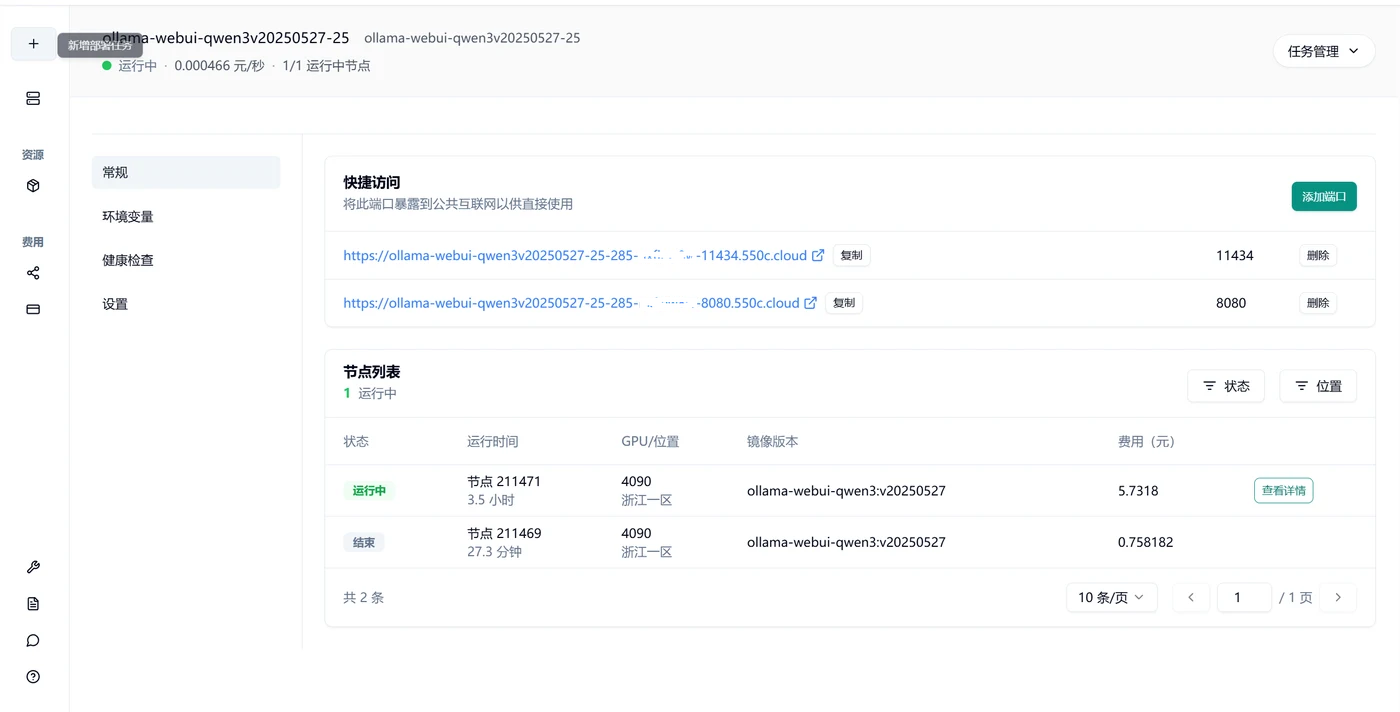Click the 费用（元） column header
The image size is (1400, 712).
click(x=1150, y=441)
